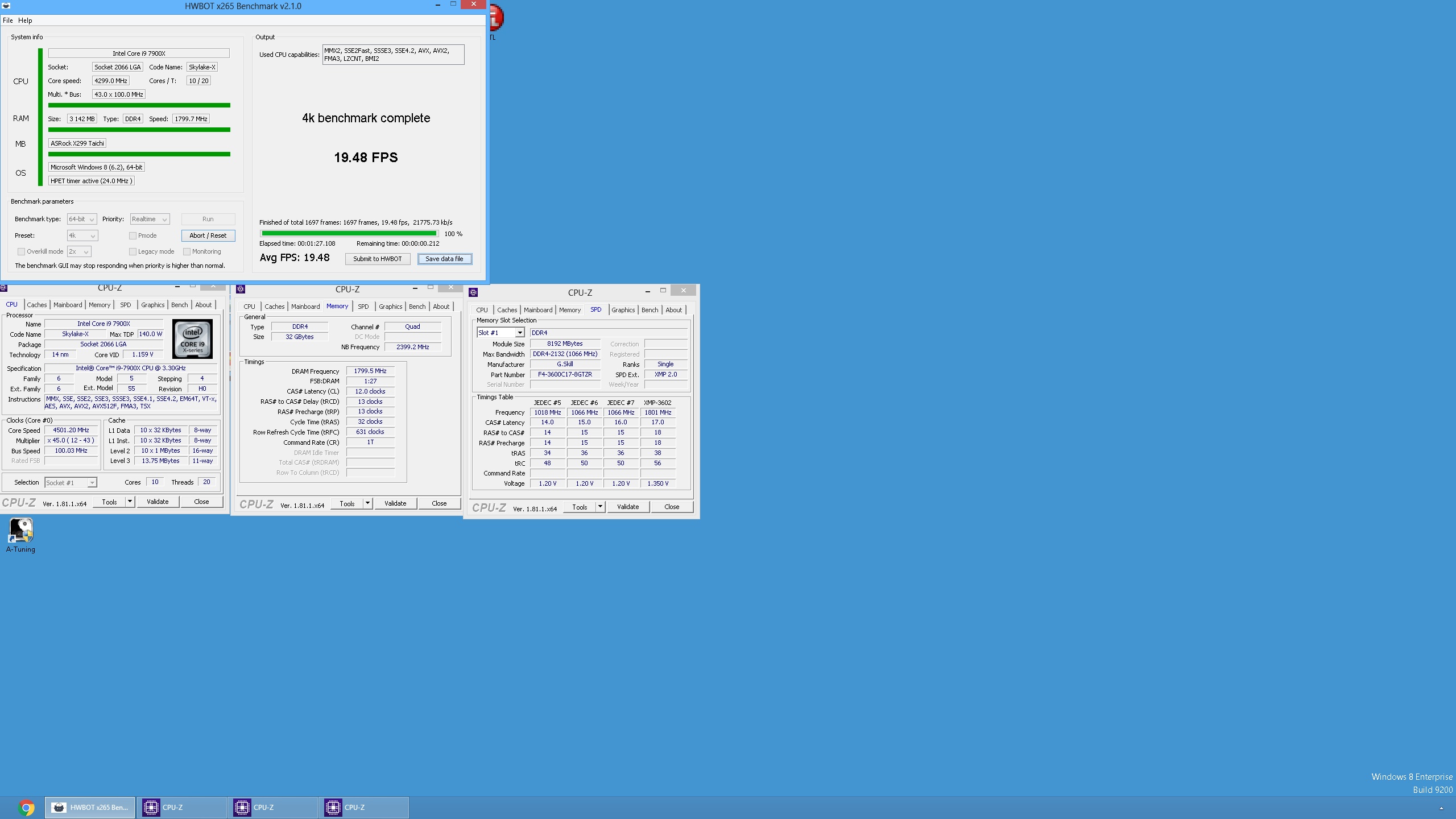Click Close in CPU-Z CPU window
The image size is (1456, 819).
201,502
